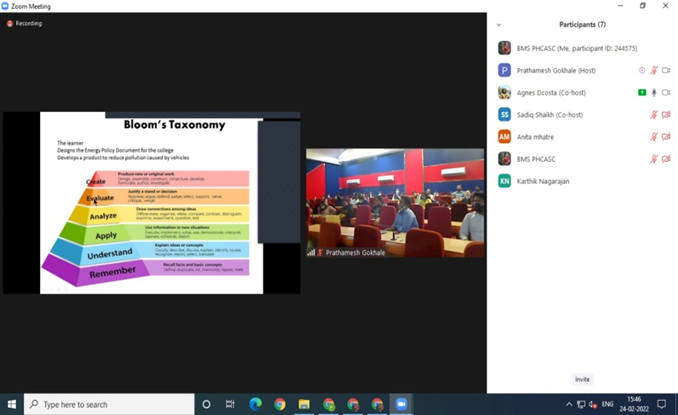Image resolution: width=678 pixels, height=415 pixels.
Task: Click Prathamesh Gokhale's video camera icon
Action: tap(666, 70)
